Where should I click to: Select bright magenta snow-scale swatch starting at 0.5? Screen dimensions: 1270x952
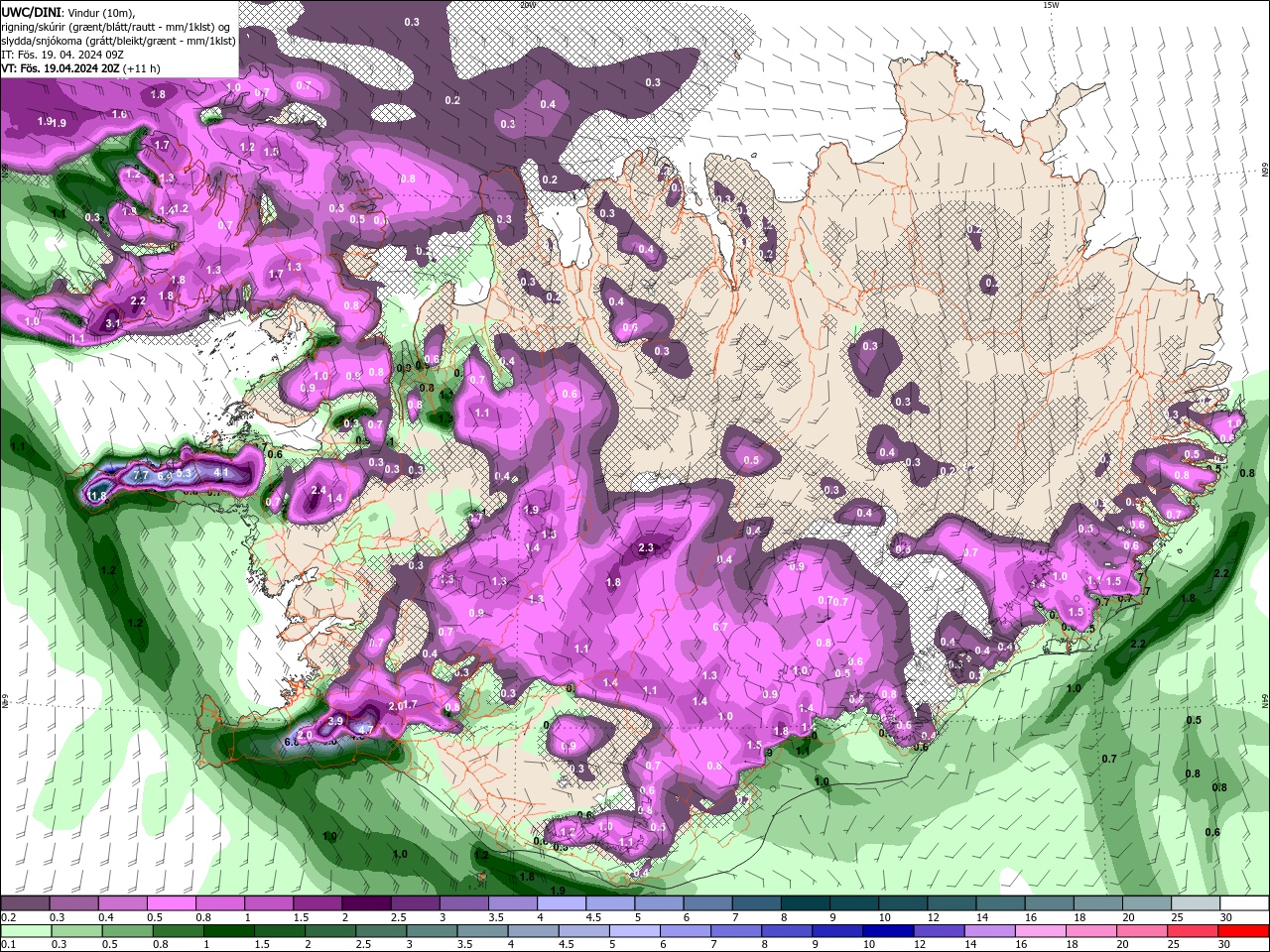point(171,903)
